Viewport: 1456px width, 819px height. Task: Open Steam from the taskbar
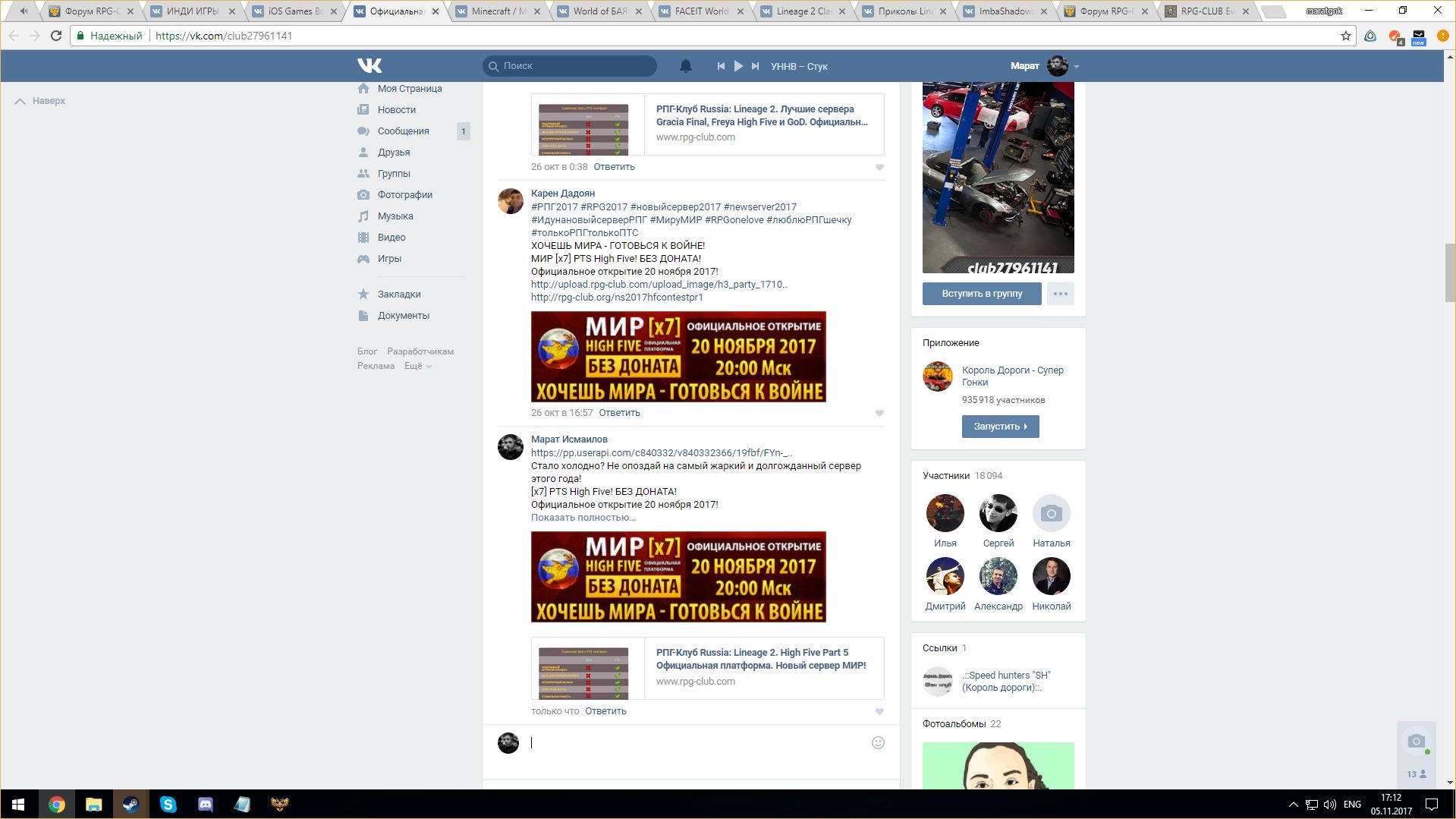coord(131,805)
